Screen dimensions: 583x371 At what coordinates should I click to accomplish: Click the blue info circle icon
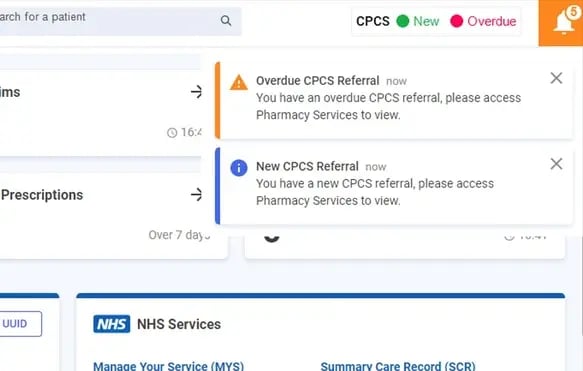coord(239,168)
